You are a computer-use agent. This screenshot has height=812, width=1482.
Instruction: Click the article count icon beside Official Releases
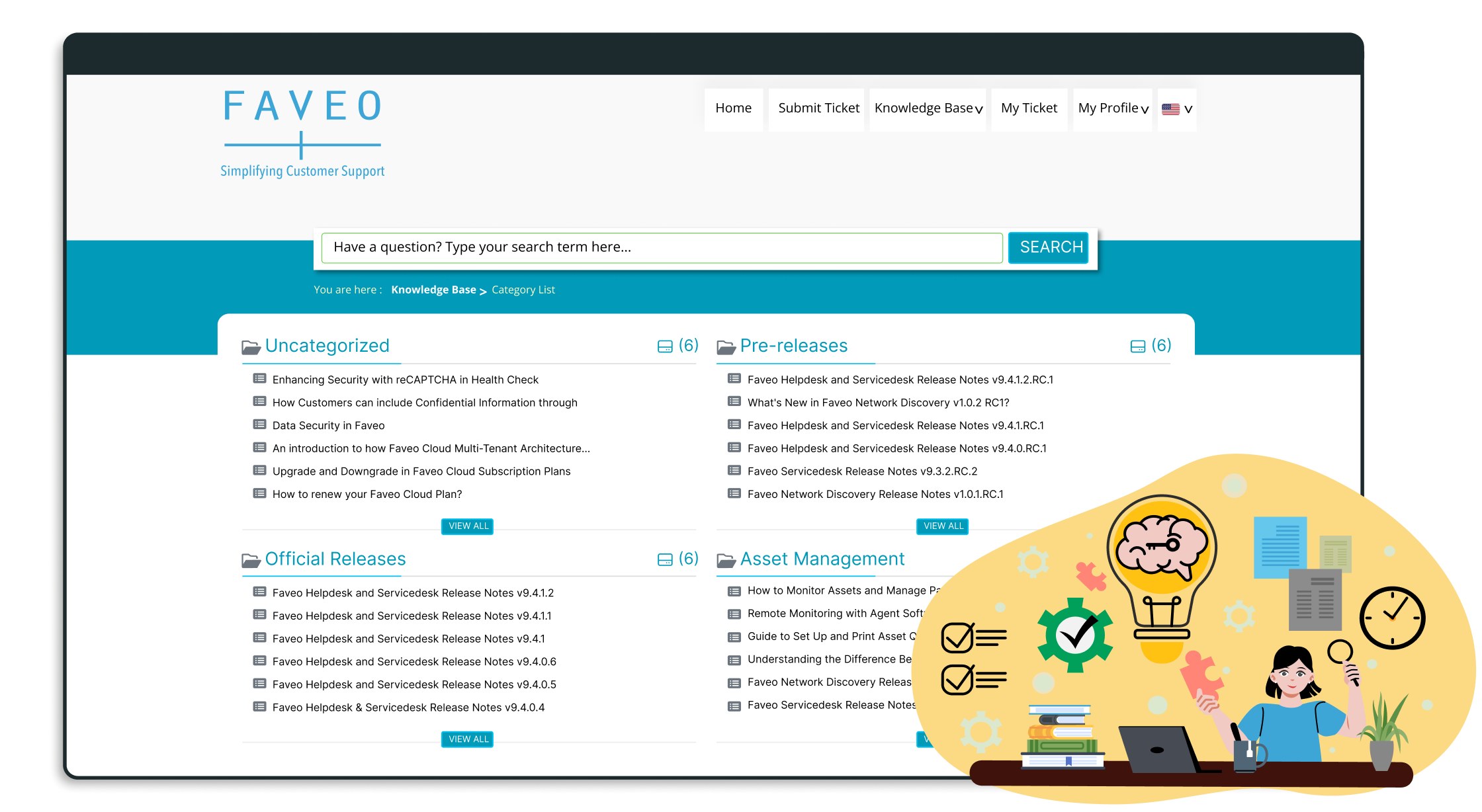click(665, 560)
